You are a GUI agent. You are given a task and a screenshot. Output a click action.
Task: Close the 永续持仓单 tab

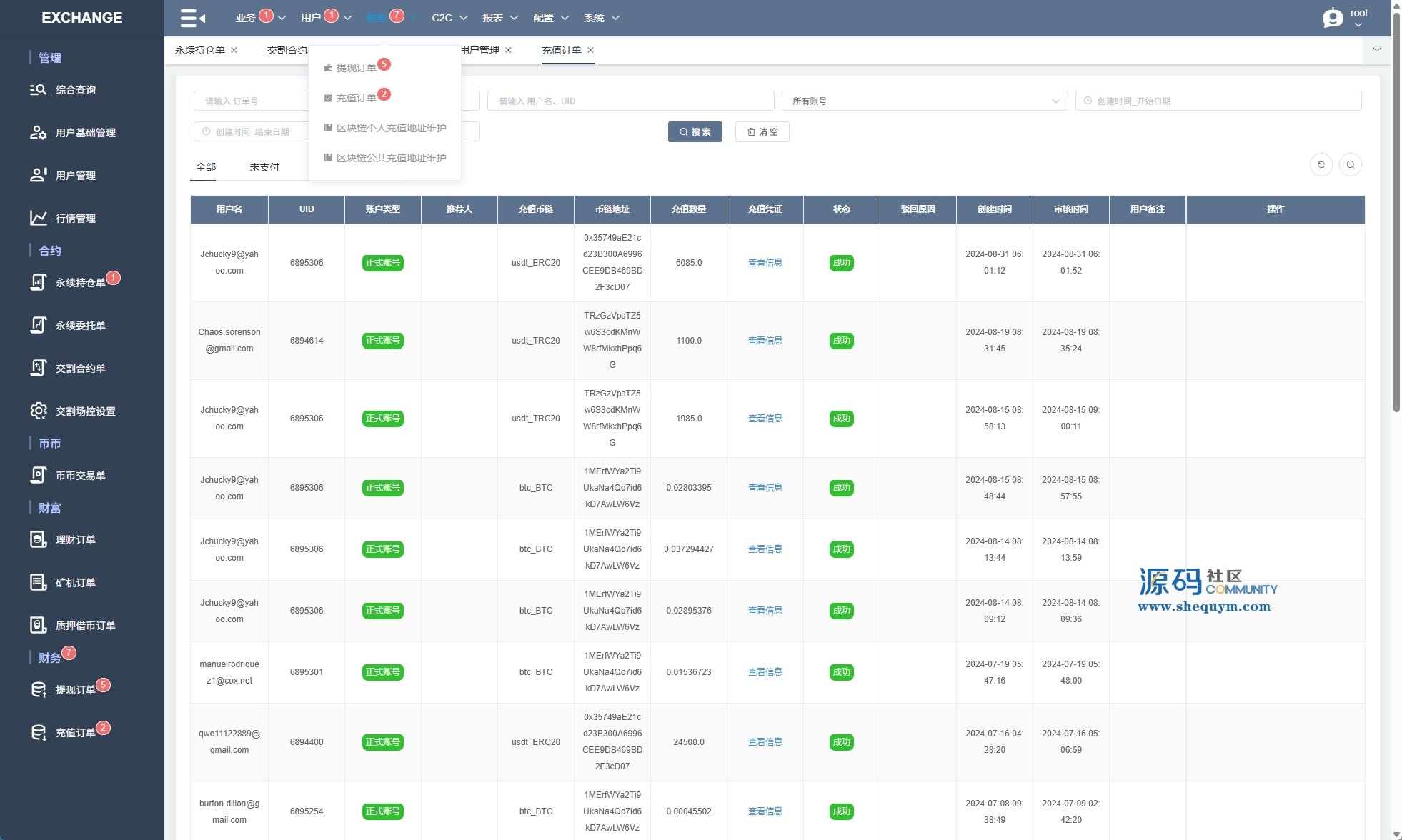pyautogui.click(x=234, y=50)
